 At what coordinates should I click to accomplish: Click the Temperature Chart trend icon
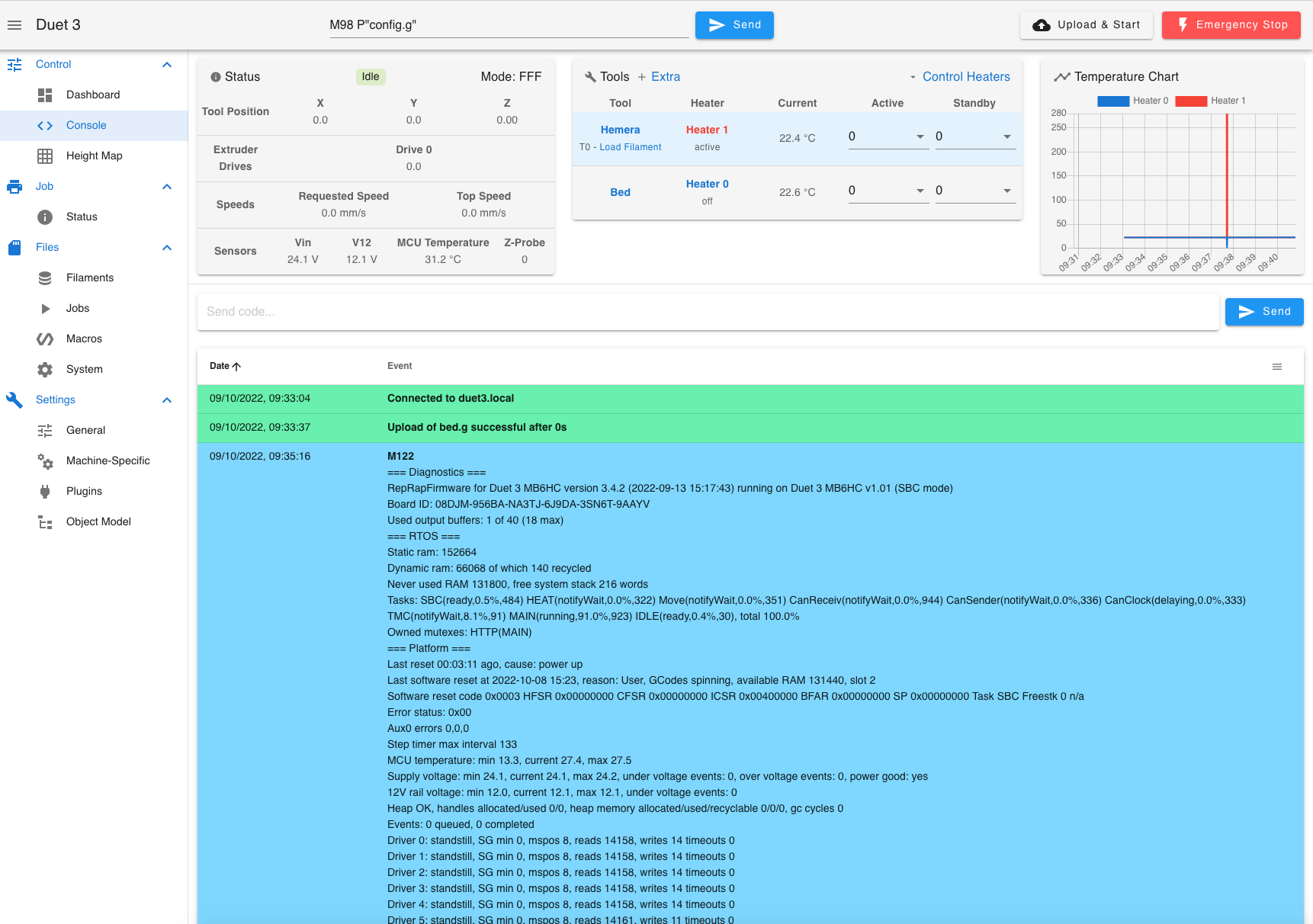click(1061, 77)
